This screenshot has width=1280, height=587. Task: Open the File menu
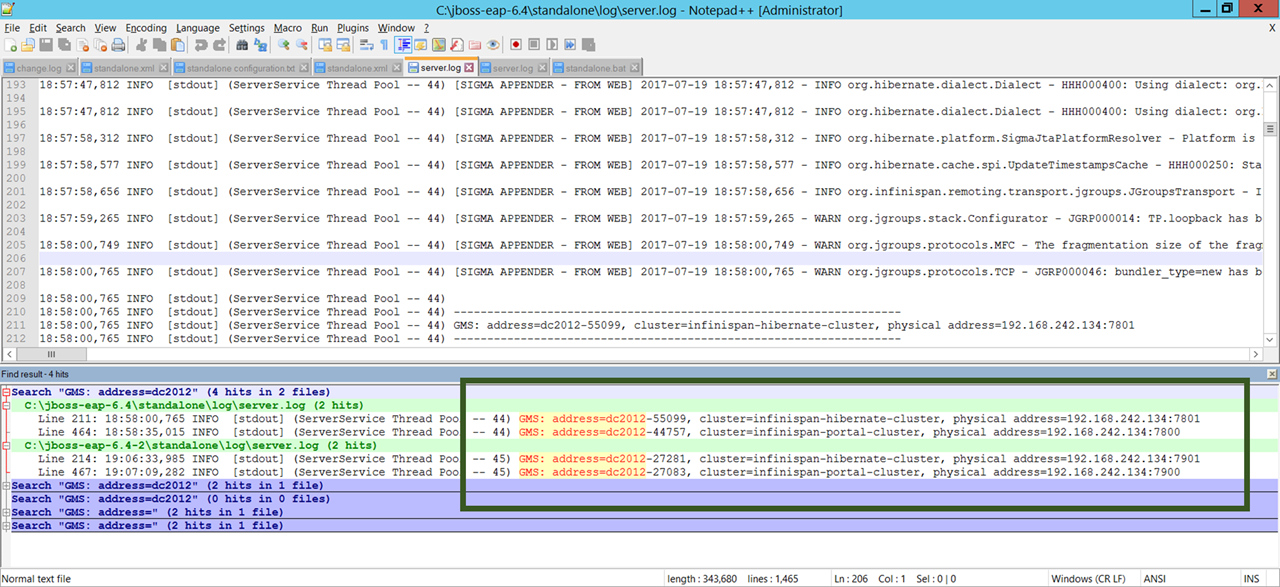(12, 28)
